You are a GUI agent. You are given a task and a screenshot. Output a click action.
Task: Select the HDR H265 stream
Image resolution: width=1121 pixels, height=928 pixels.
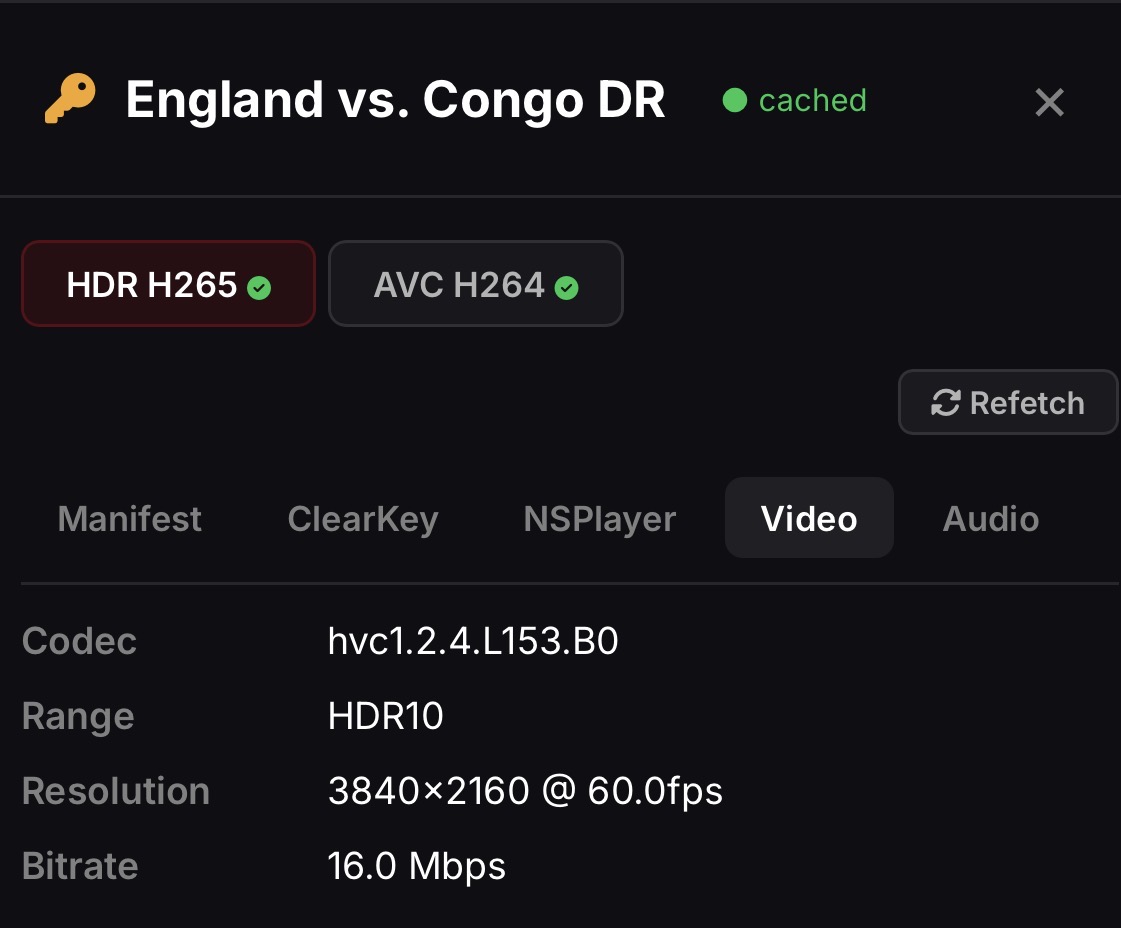(168, 284)
